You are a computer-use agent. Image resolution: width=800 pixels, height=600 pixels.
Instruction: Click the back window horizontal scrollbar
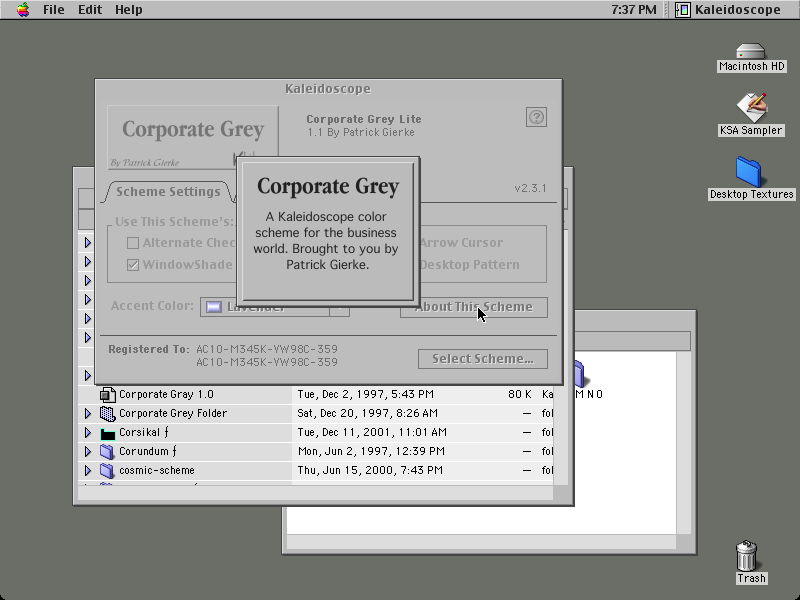pos(481,542)
